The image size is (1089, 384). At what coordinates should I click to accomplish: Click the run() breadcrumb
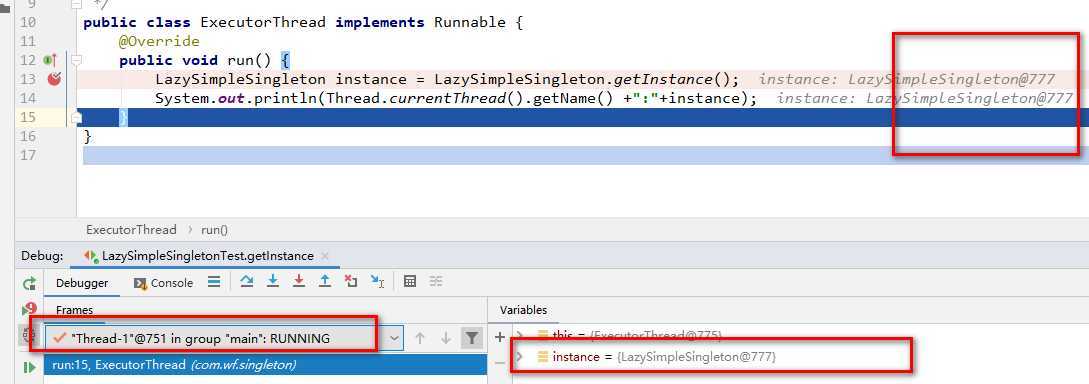215,229
